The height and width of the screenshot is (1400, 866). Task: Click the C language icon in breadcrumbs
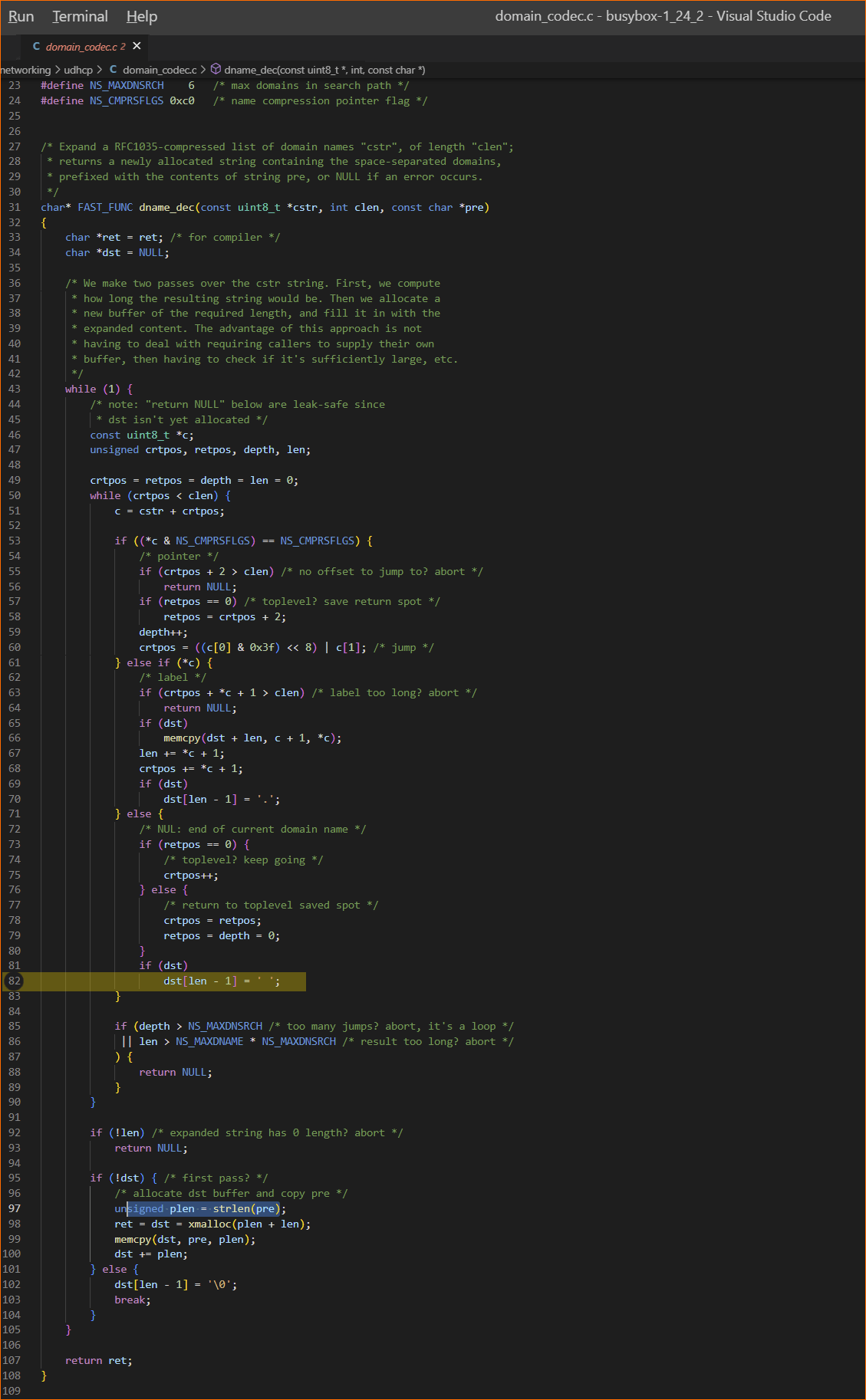pyautogui.click(x=114, y=70)
